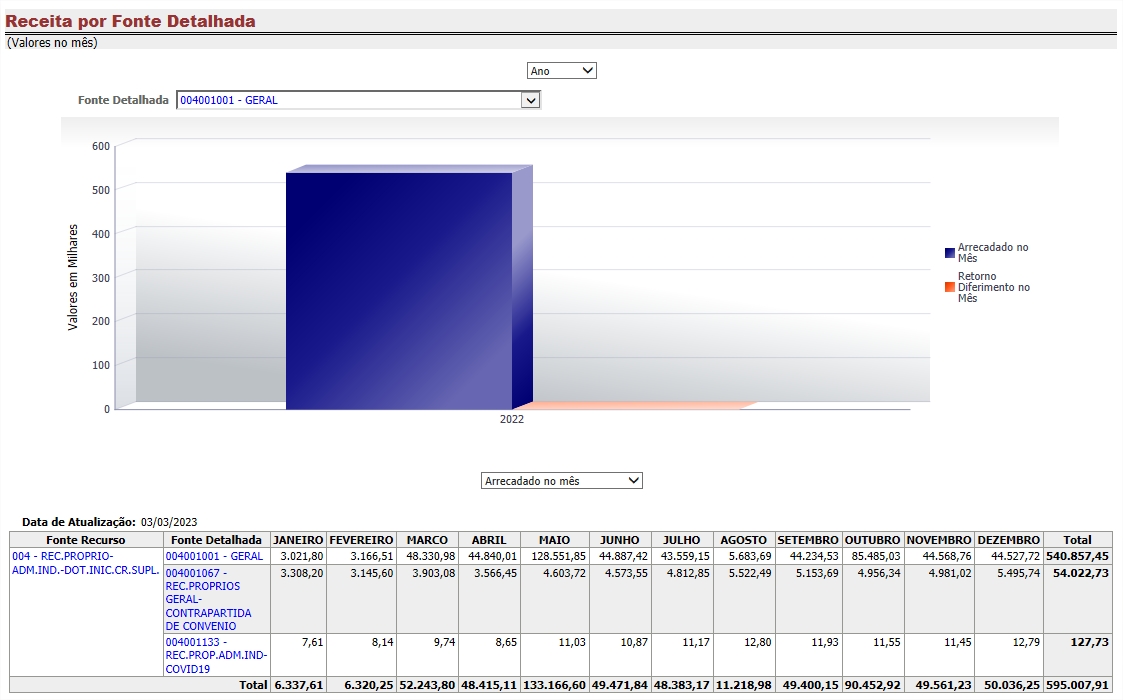The width and height of the screenshot is (1123, 700).
Task: Click the Fonte Detalhada table header
Action: (x=217, y=540)
